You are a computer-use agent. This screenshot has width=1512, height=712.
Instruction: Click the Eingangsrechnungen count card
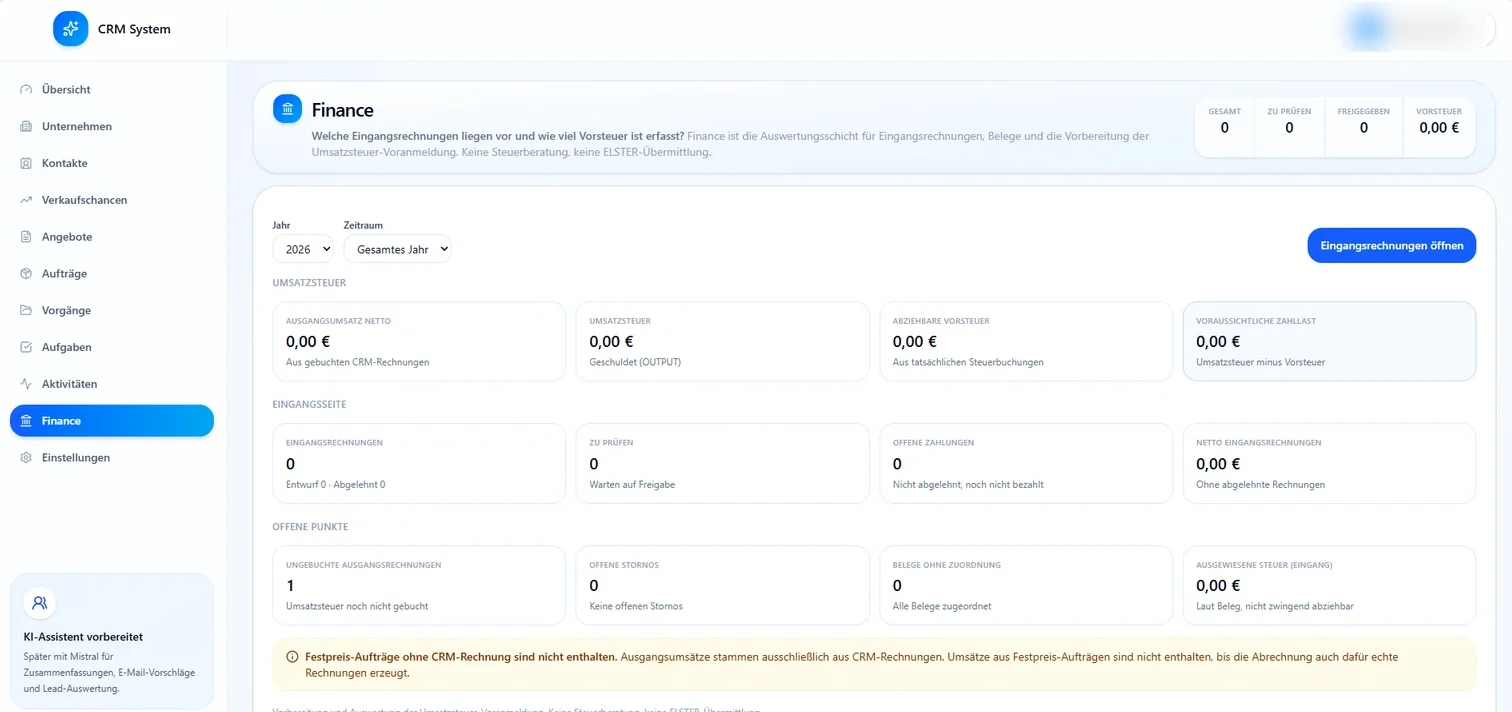pyautogui.click(x=419, y=463)
